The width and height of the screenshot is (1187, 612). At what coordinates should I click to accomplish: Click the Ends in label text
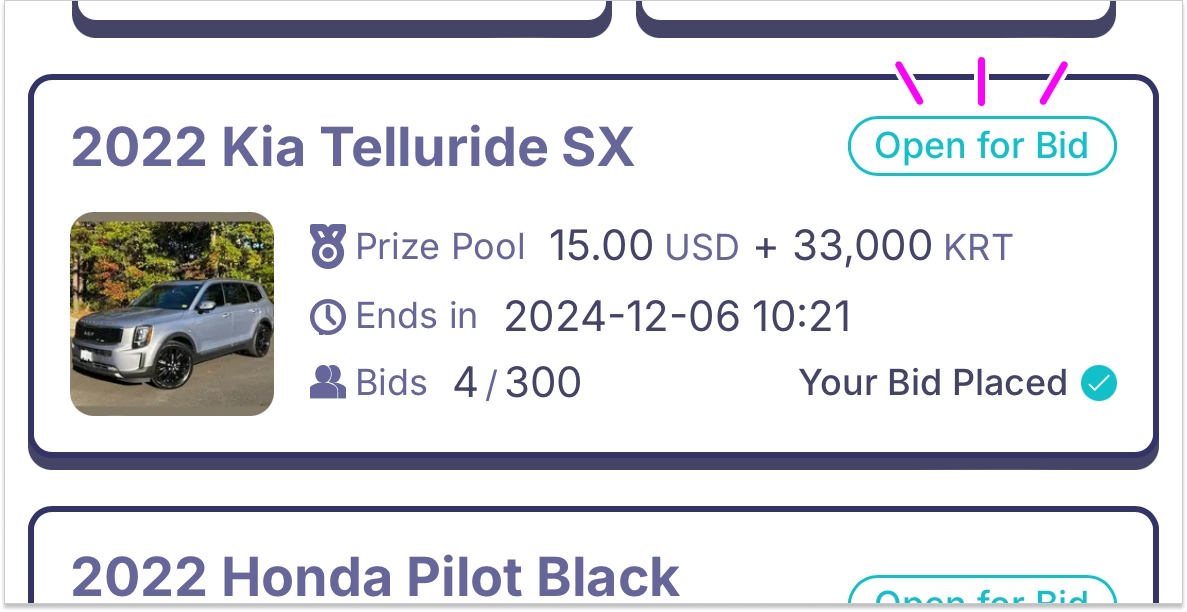tap(416, 318)
